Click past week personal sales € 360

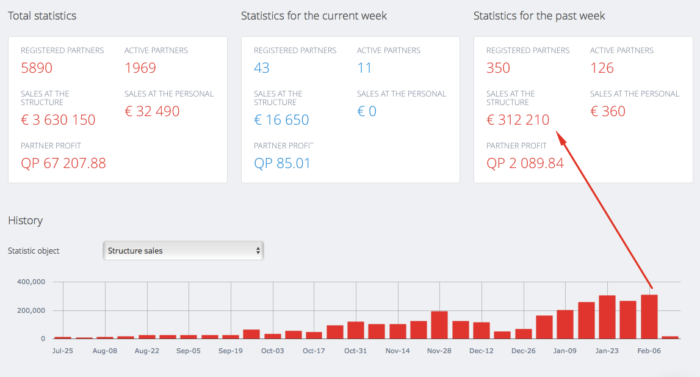[608, 111]
